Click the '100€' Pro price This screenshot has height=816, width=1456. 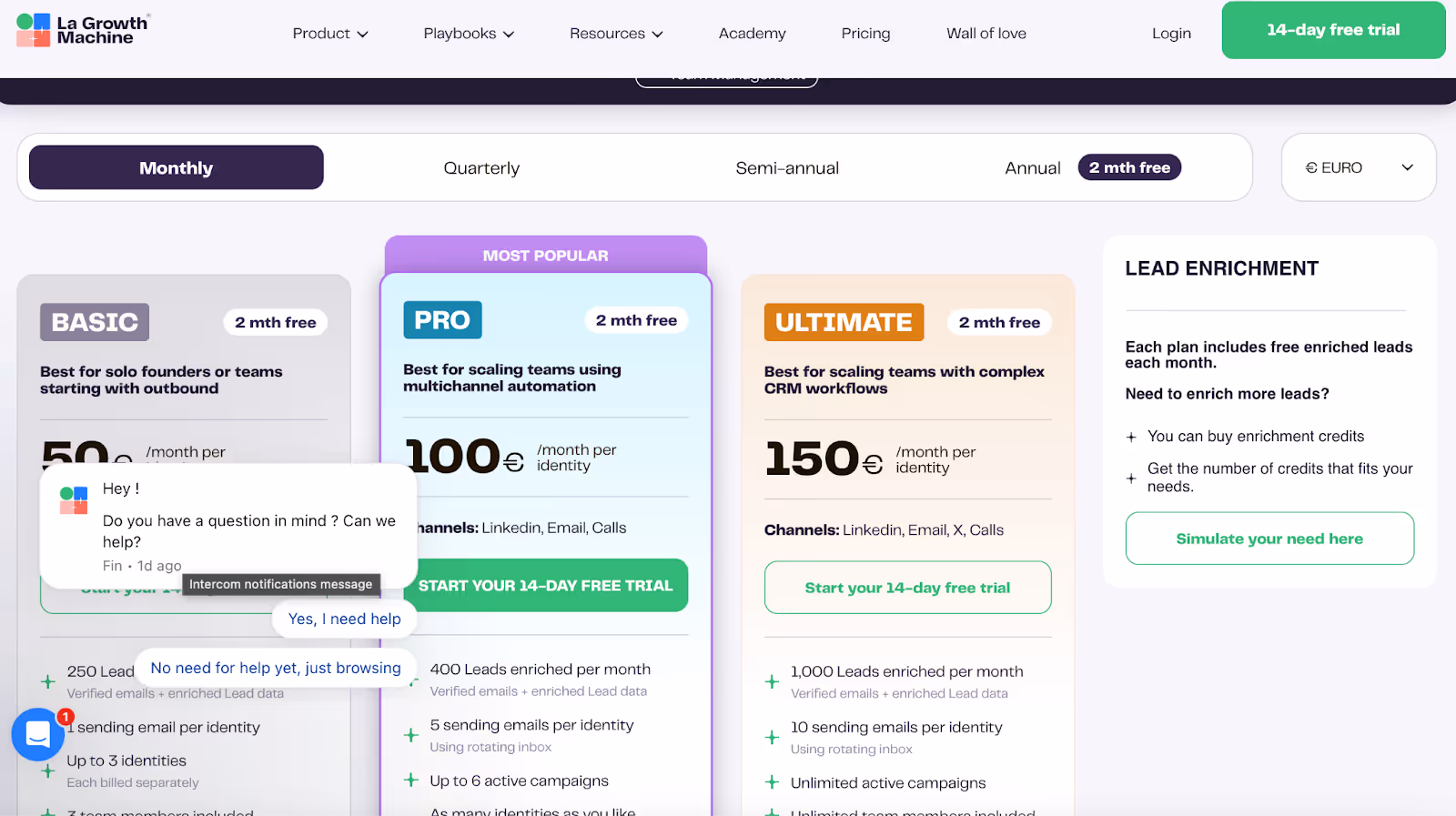[x=464, y=457]
